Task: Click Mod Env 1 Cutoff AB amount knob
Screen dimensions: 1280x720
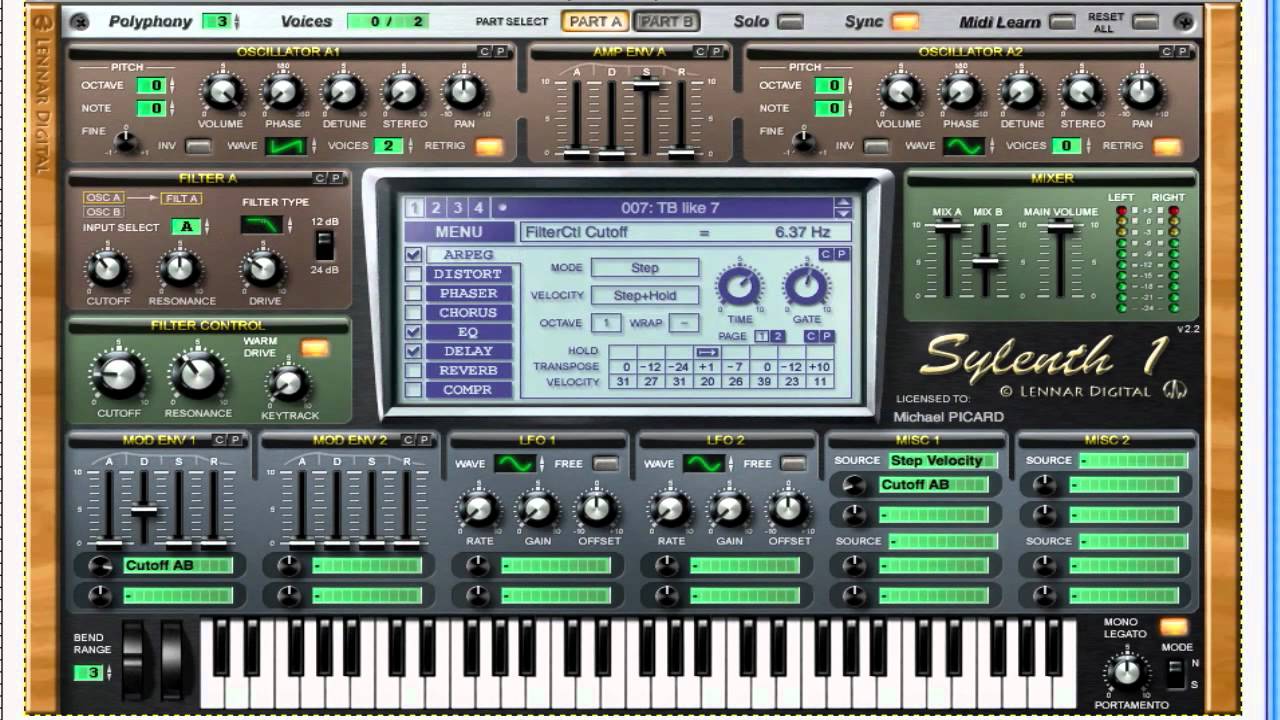Action: pyautogui.click(x=101, y=566)
